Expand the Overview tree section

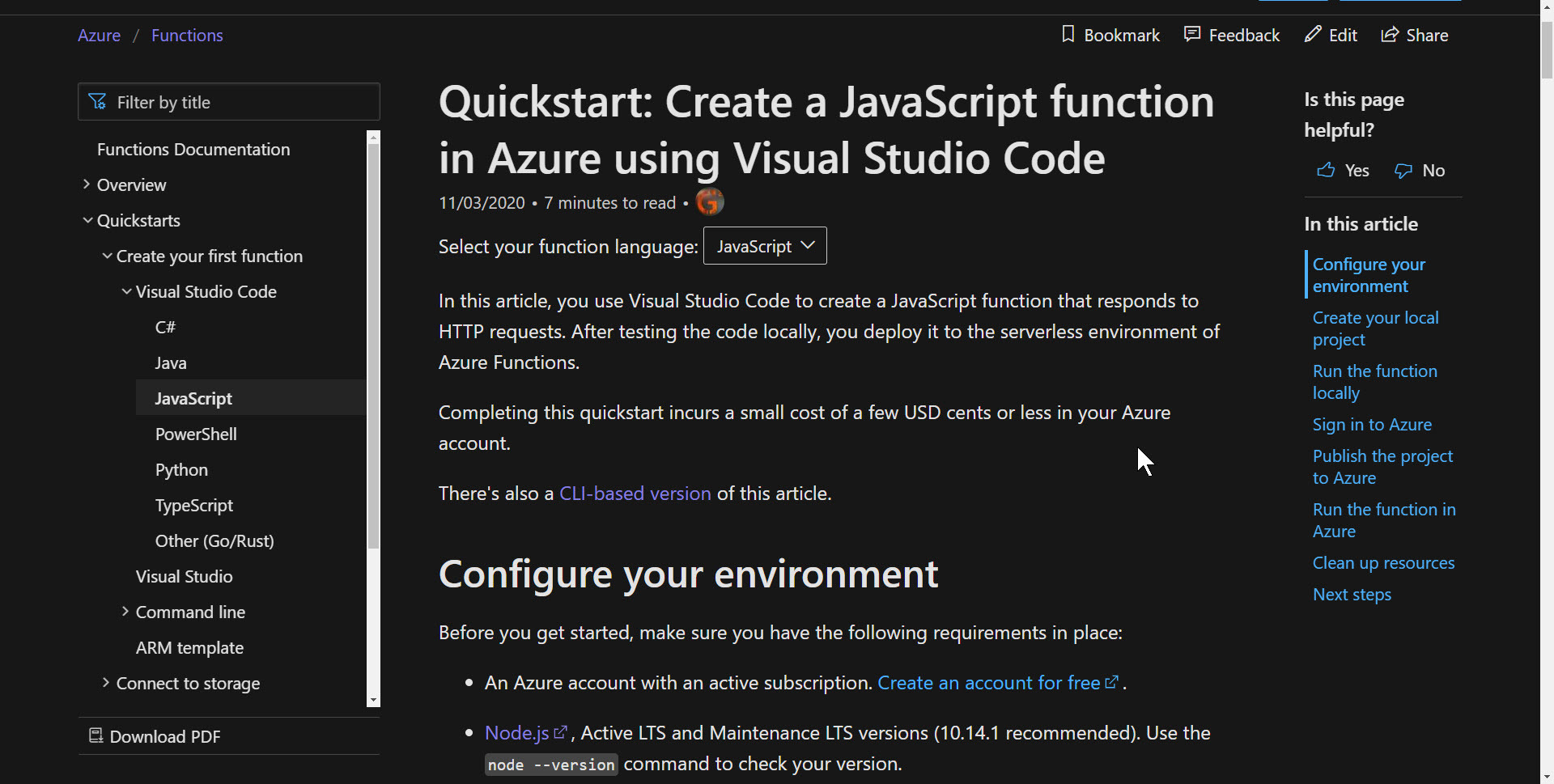(x=87, y=184)
